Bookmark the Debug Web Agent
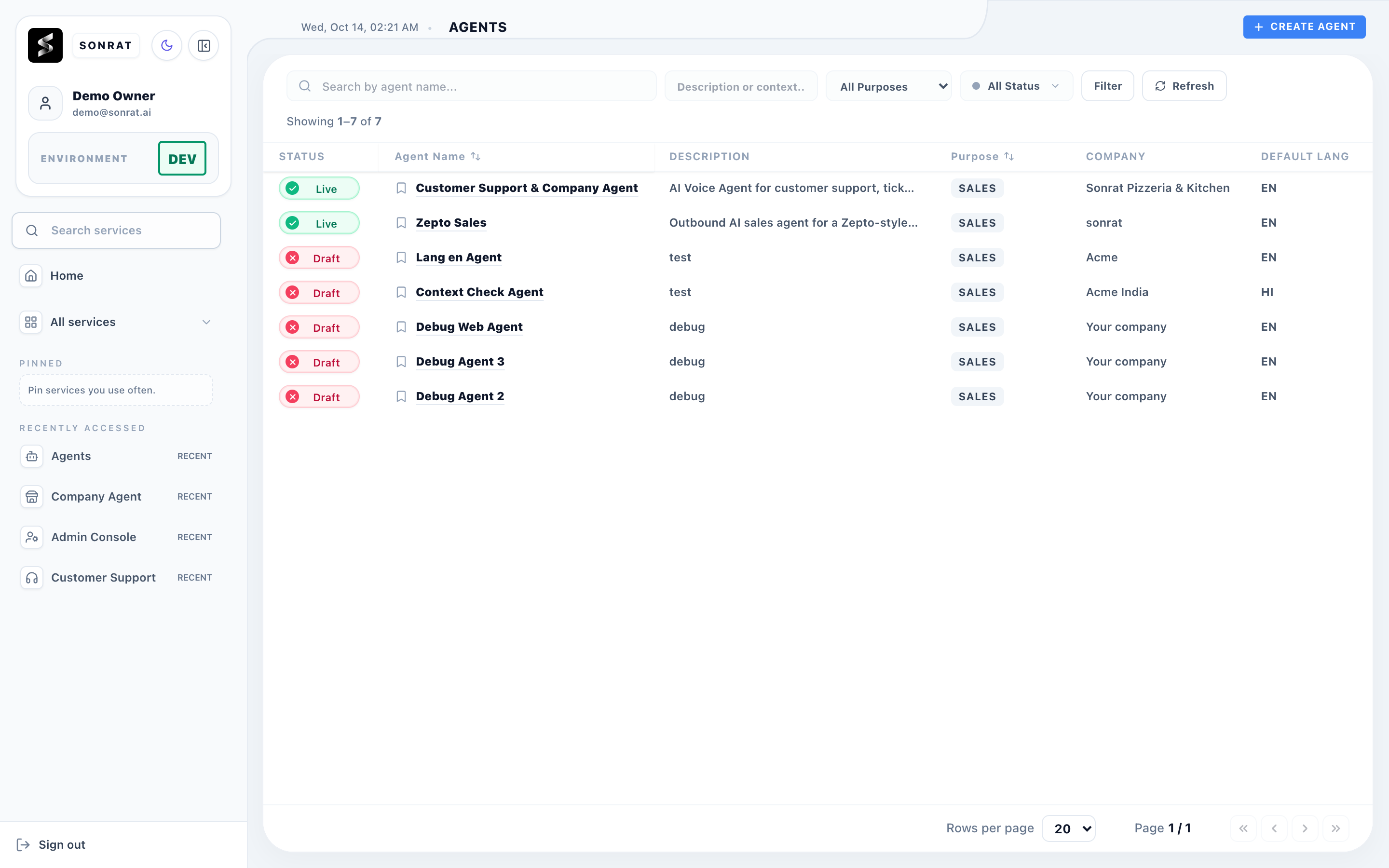The width and height of the screenshot is (1389, 868). [x=401, y=327]
